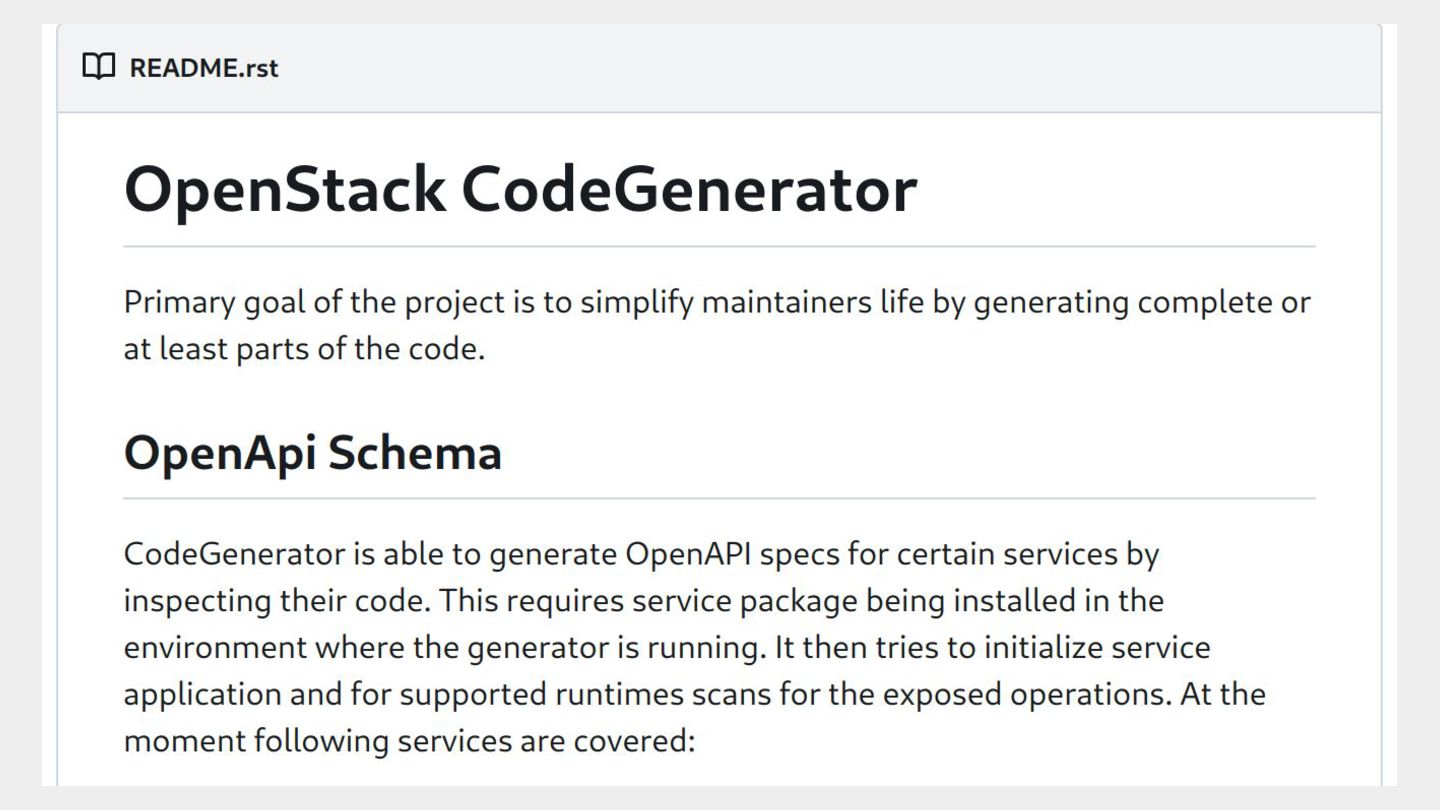
Task: Click the word "initialize" in schema paragraph
Action: point(1043,647)
